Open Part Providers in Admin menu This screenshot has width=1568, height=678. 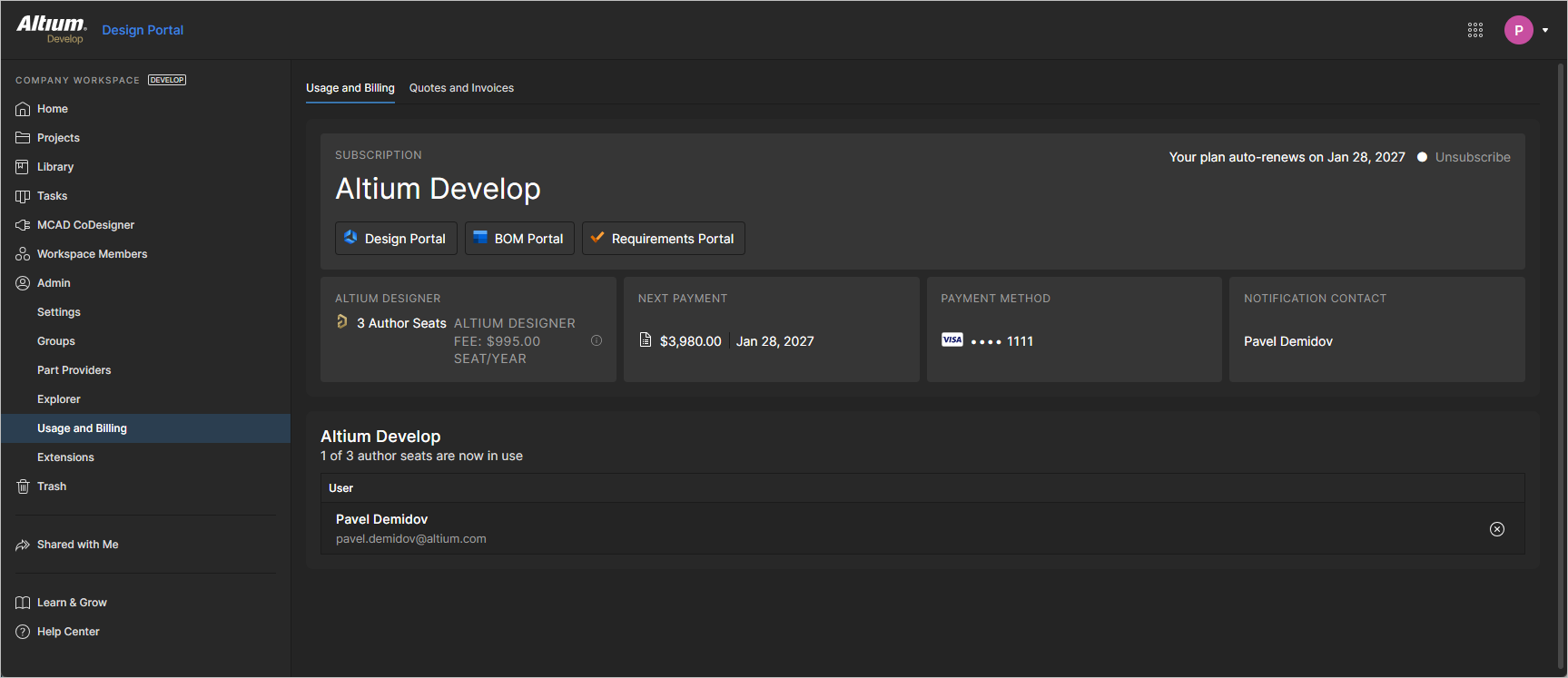[74, 370]
